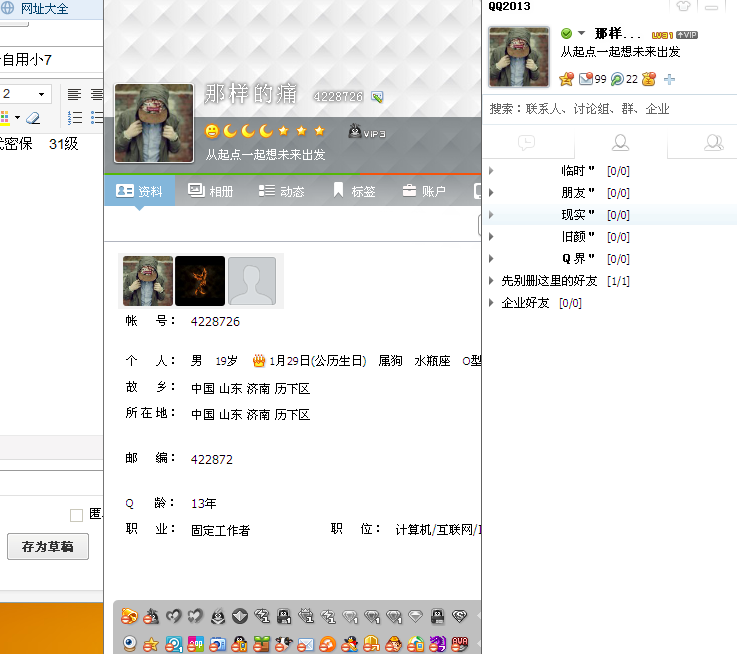Select the dark flame avatar thumbnail
Screen dimensions: 737x654
pyautogui.click(x=200, y=281)
